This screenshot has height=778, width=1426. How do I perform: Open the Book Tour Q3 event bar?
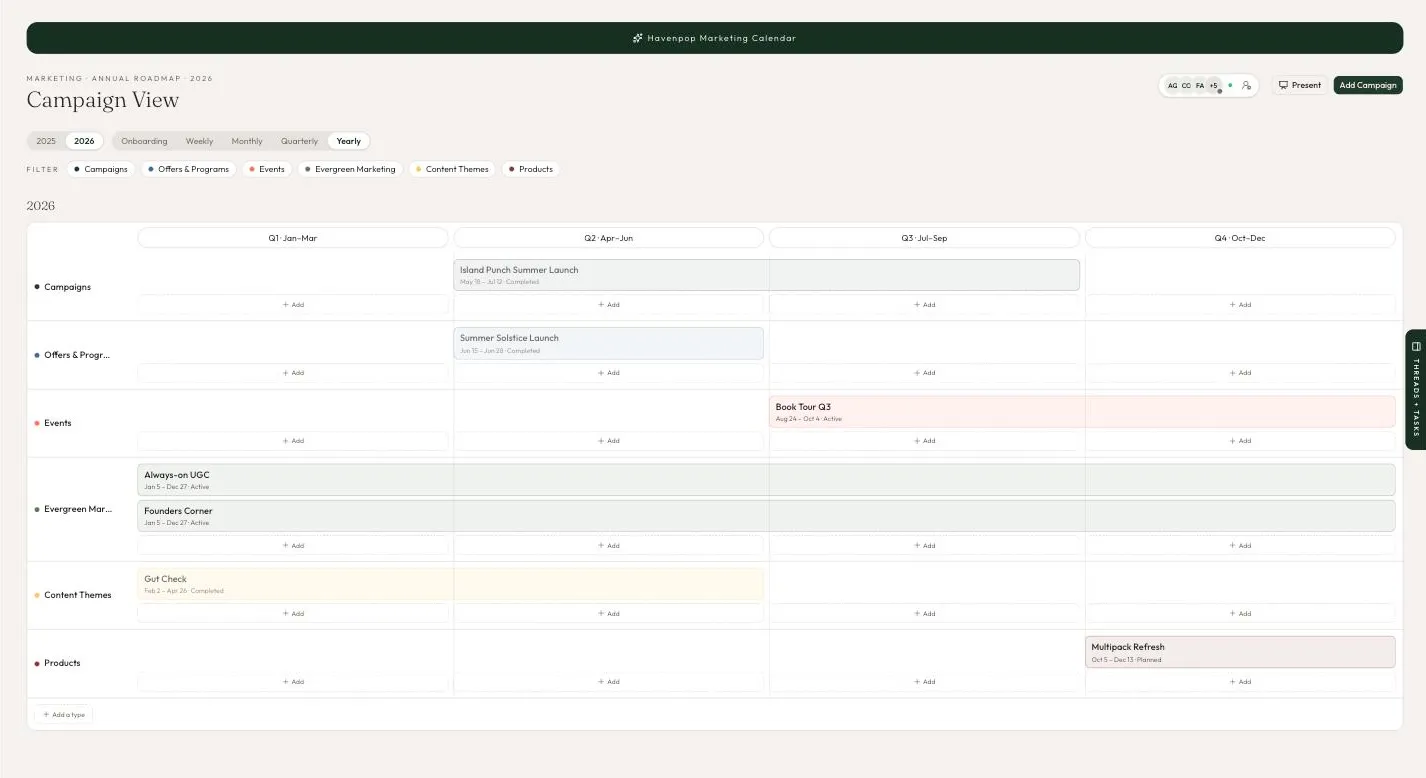(x=1082, y=411)
